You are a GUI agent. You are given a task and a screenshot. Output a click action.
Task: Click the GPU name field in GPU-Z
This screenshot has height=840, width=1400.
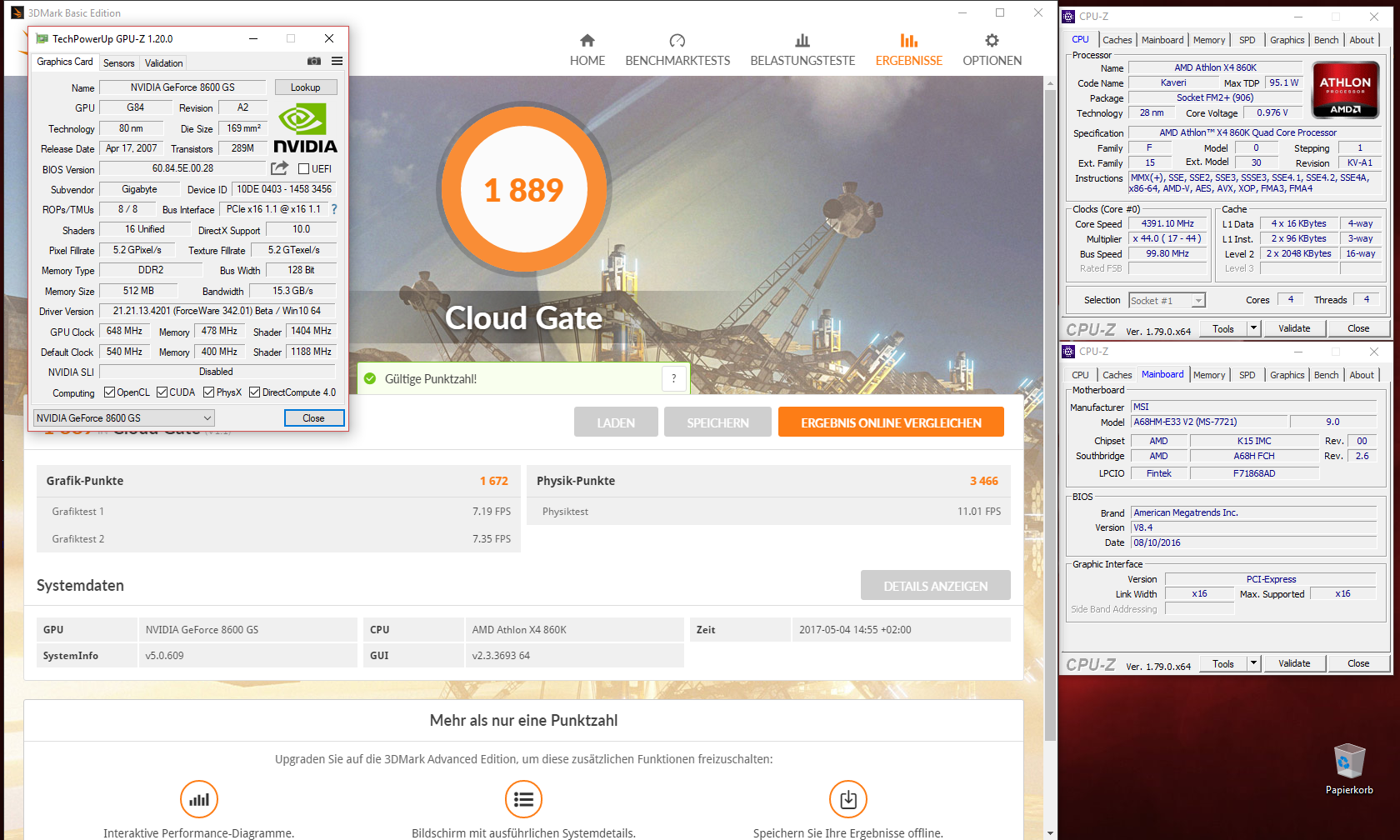tap(182, 87)
